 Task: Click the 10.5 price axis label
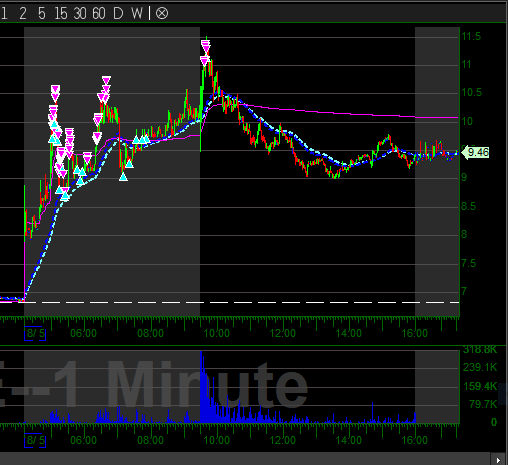(x=472, y=92)
